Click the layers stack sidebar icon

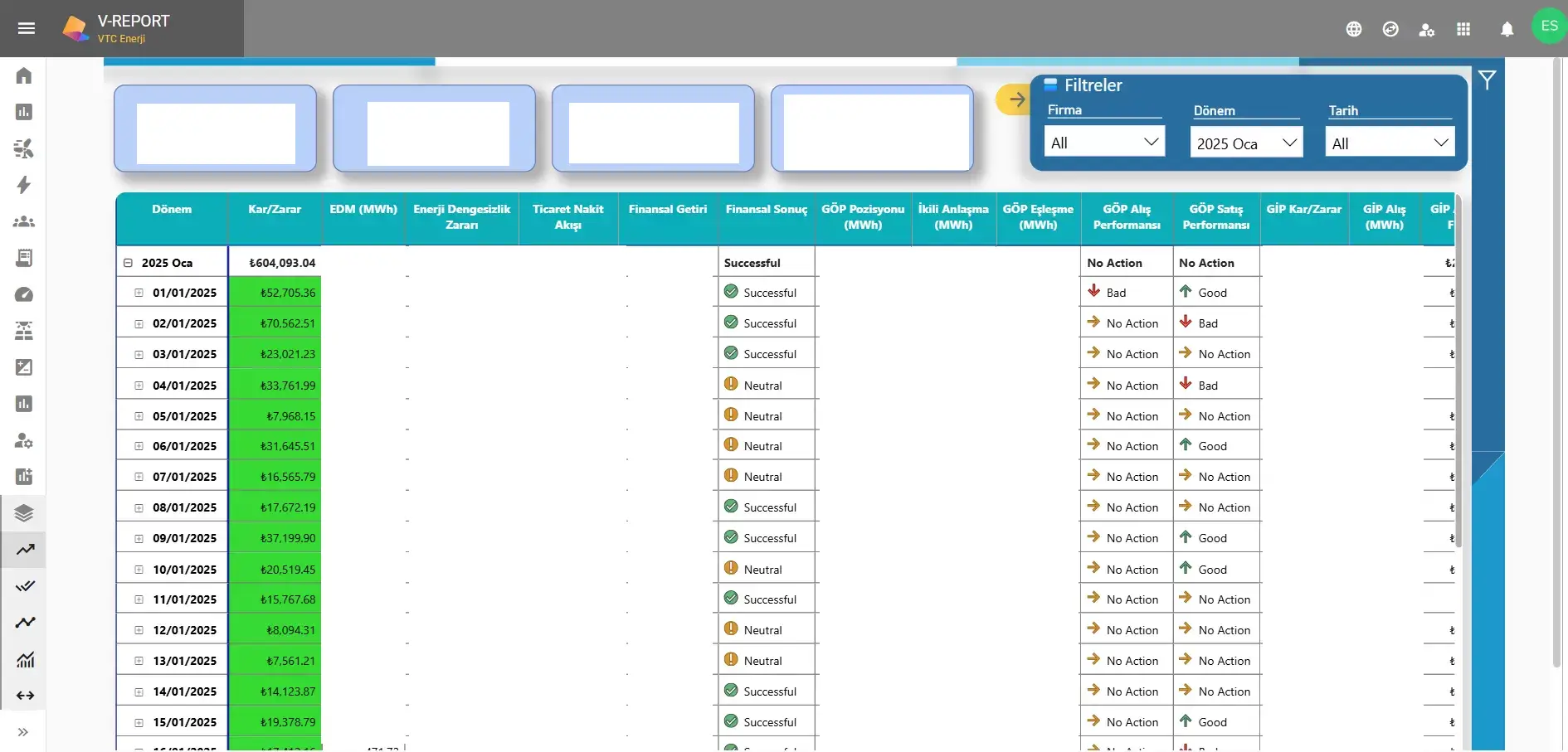(24, 513)
